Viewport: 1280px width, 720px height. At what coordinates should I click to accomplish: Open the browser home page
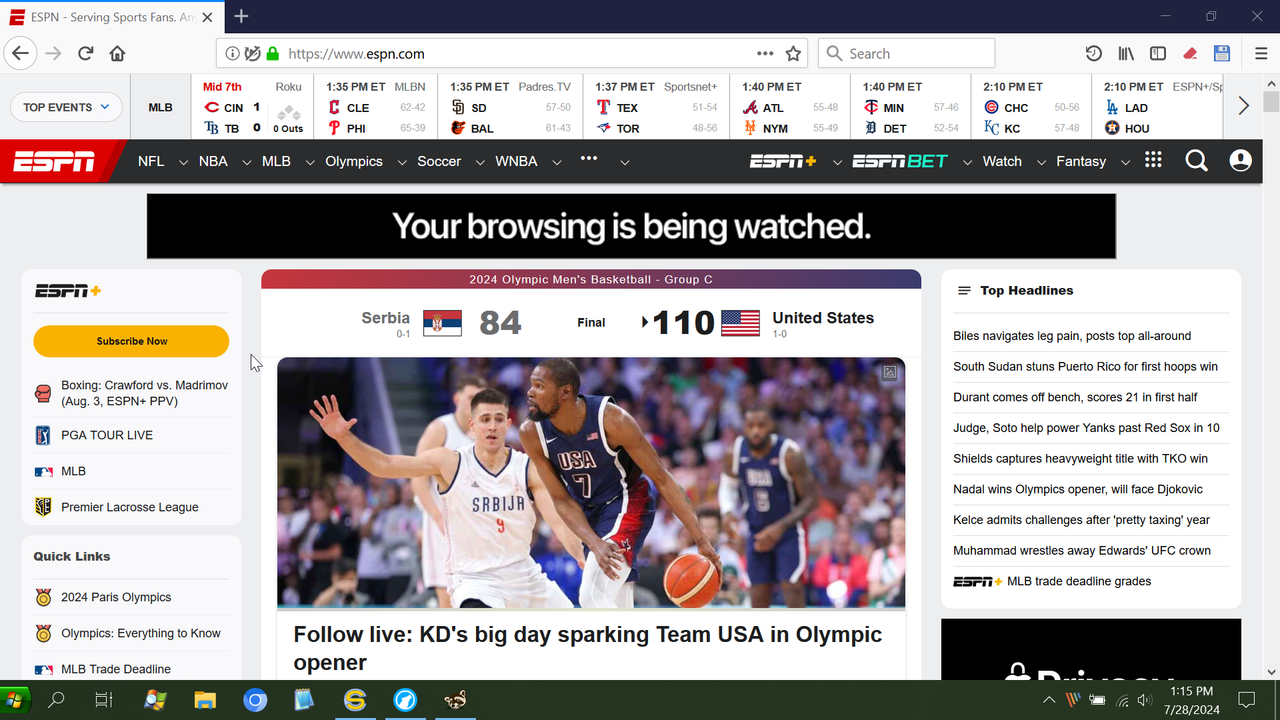coord(117,54)
